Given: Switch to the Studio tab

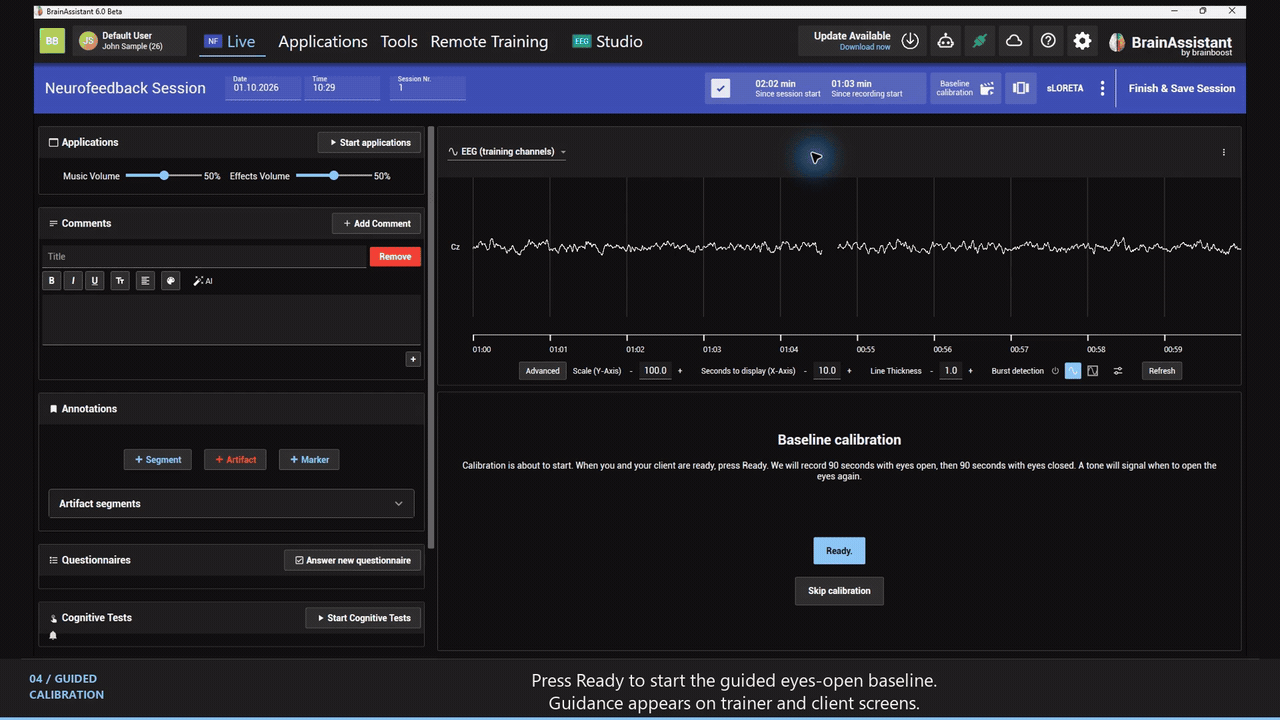Looking at the screenshot, I should tap(607, 41).
